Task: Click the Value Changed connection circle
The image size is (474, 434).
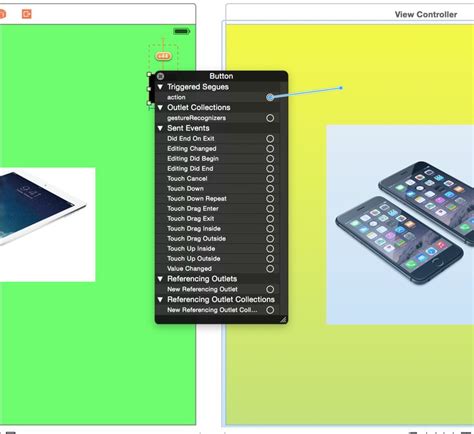Action: [270, 269]
